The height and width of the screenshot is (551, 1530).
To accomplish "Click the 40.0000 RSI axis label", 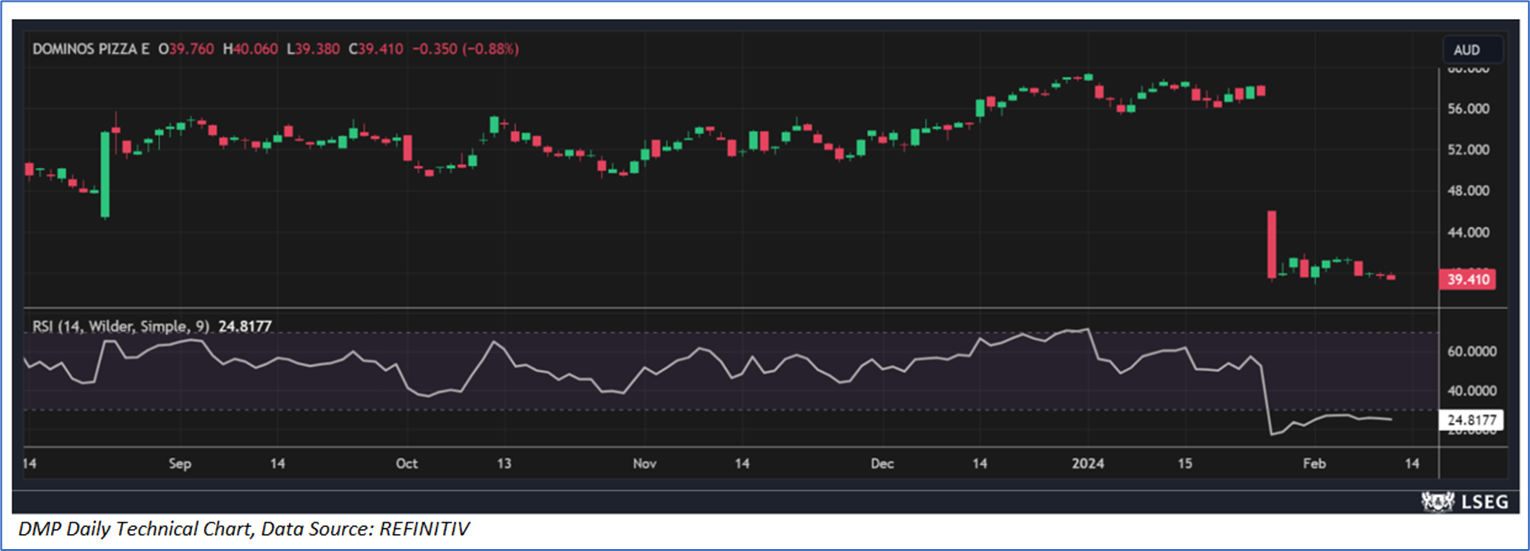I will (1471, 391).
